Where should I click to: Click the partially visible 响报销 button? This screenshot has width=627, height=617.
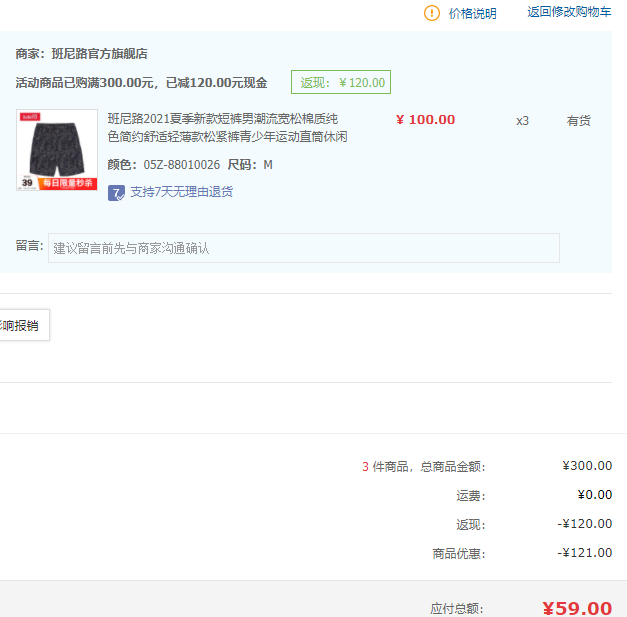(x=24, y=325)
